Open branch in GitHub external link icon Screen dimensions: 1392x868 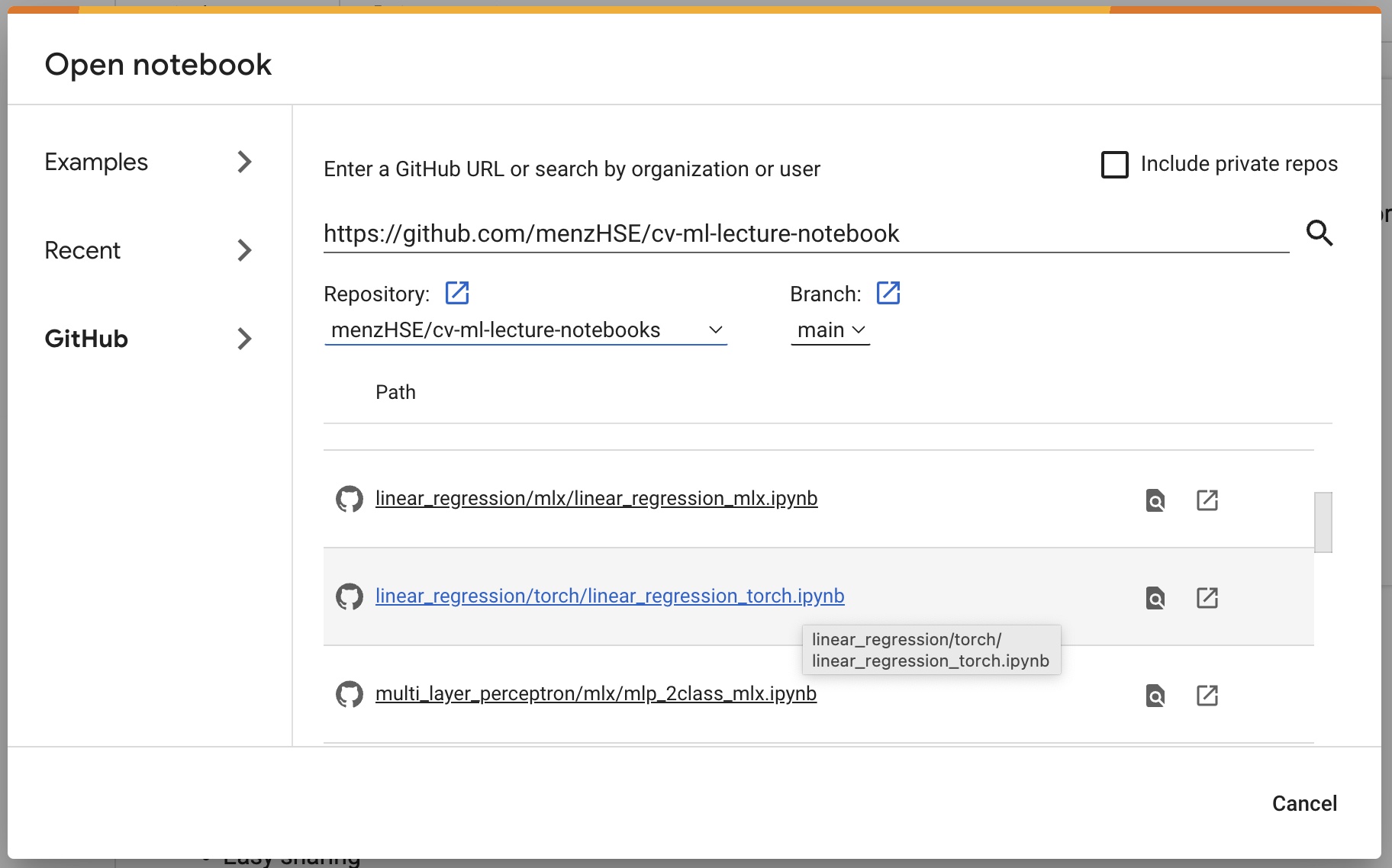tap(888, 293)
